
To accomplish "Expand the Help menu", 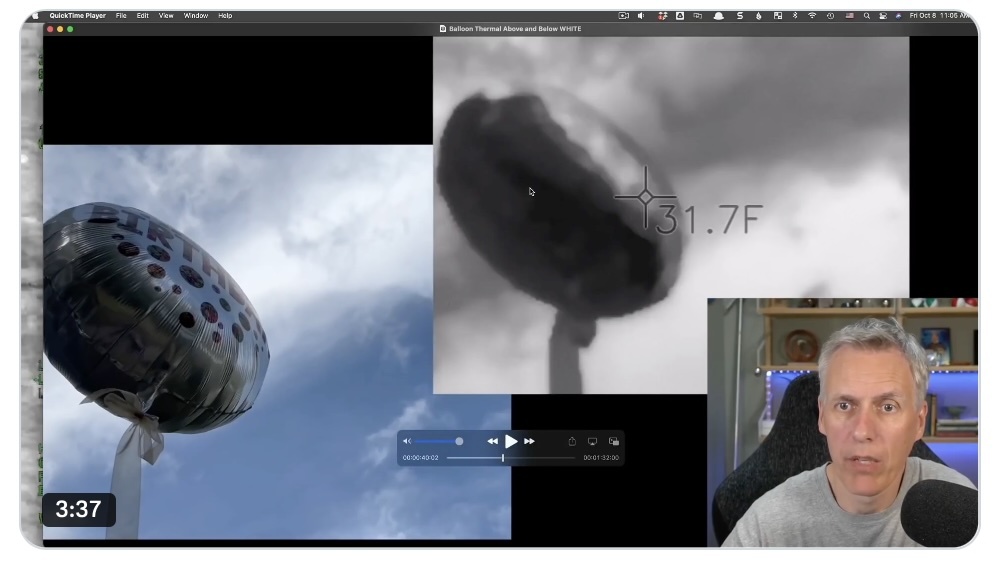I will click(225, 16).
